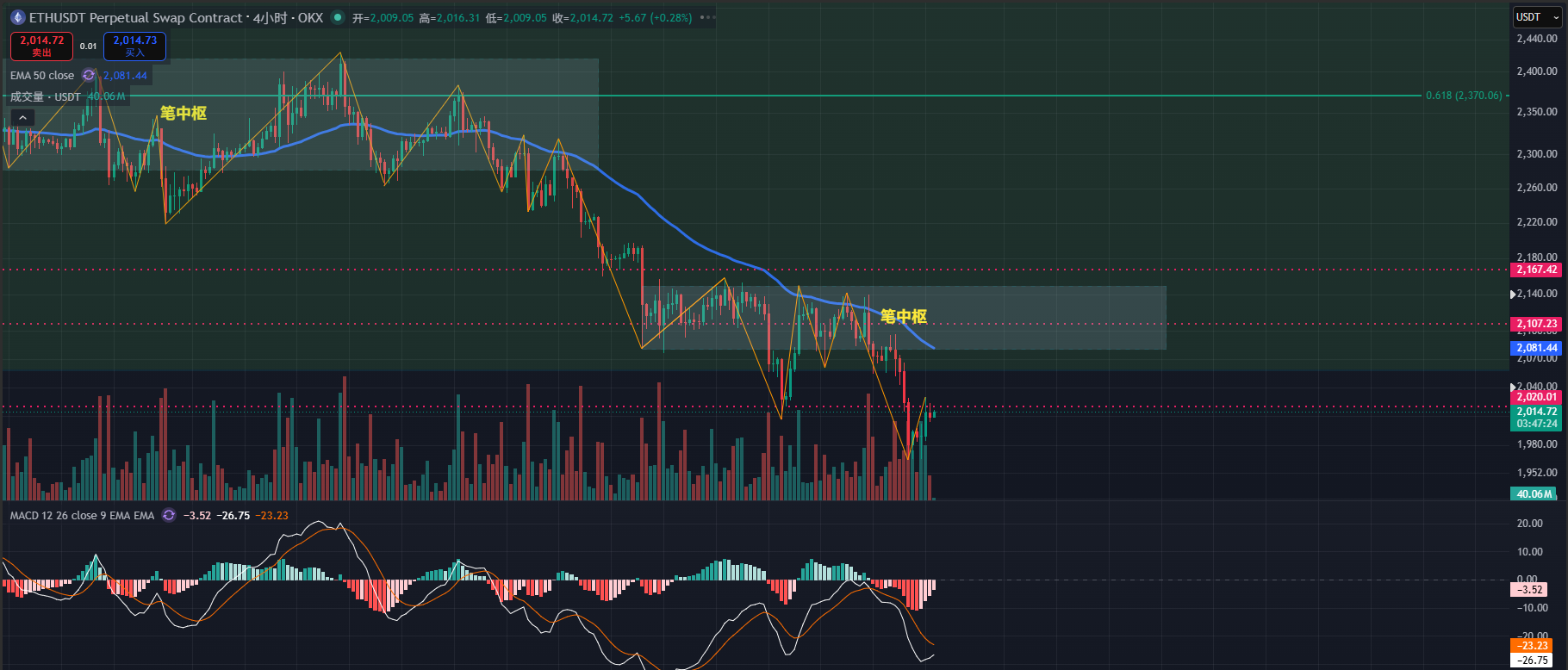This screenshot has width=1568, height=670.
Task: Click the Ethereum symbol logo icon
Action: coord(17,17)
